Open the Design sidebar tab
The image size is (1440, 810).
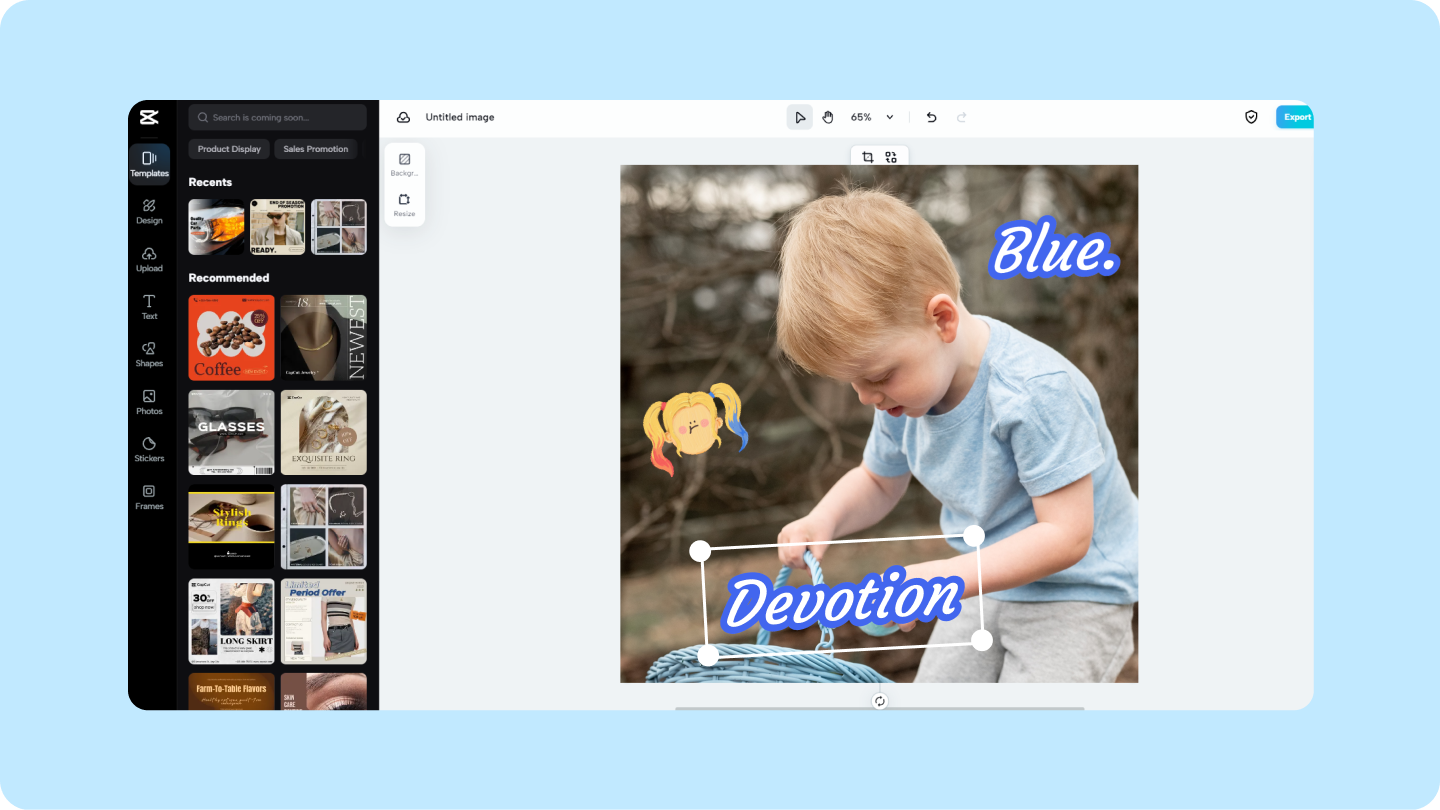click(149, 211)
